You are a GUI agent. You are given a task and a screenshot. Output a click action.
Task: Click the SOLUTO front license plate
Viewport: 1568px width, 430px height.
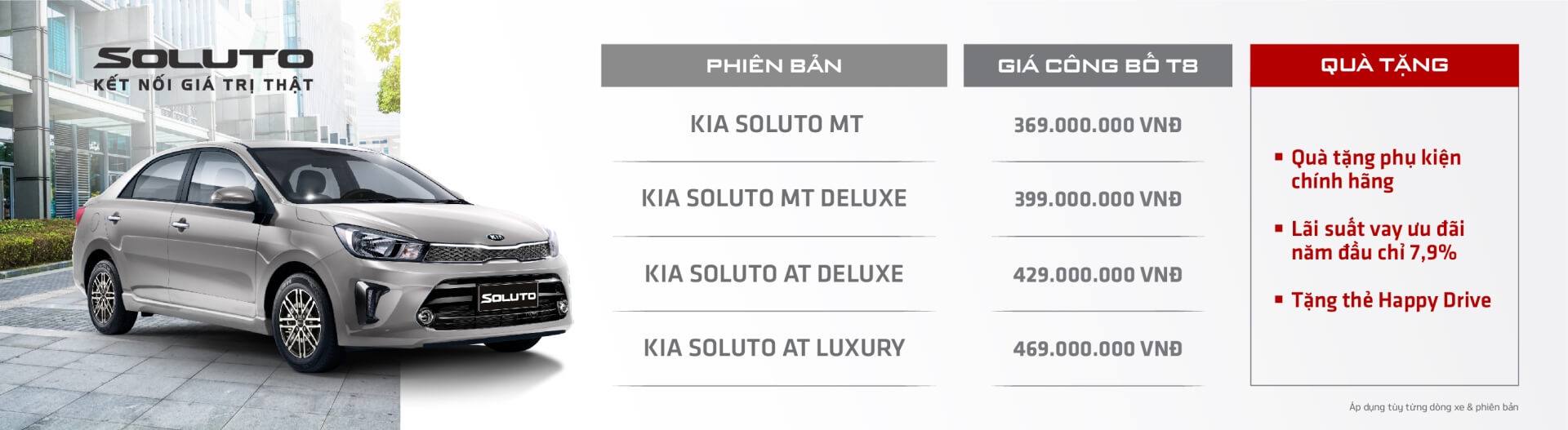tap(508, 297)
